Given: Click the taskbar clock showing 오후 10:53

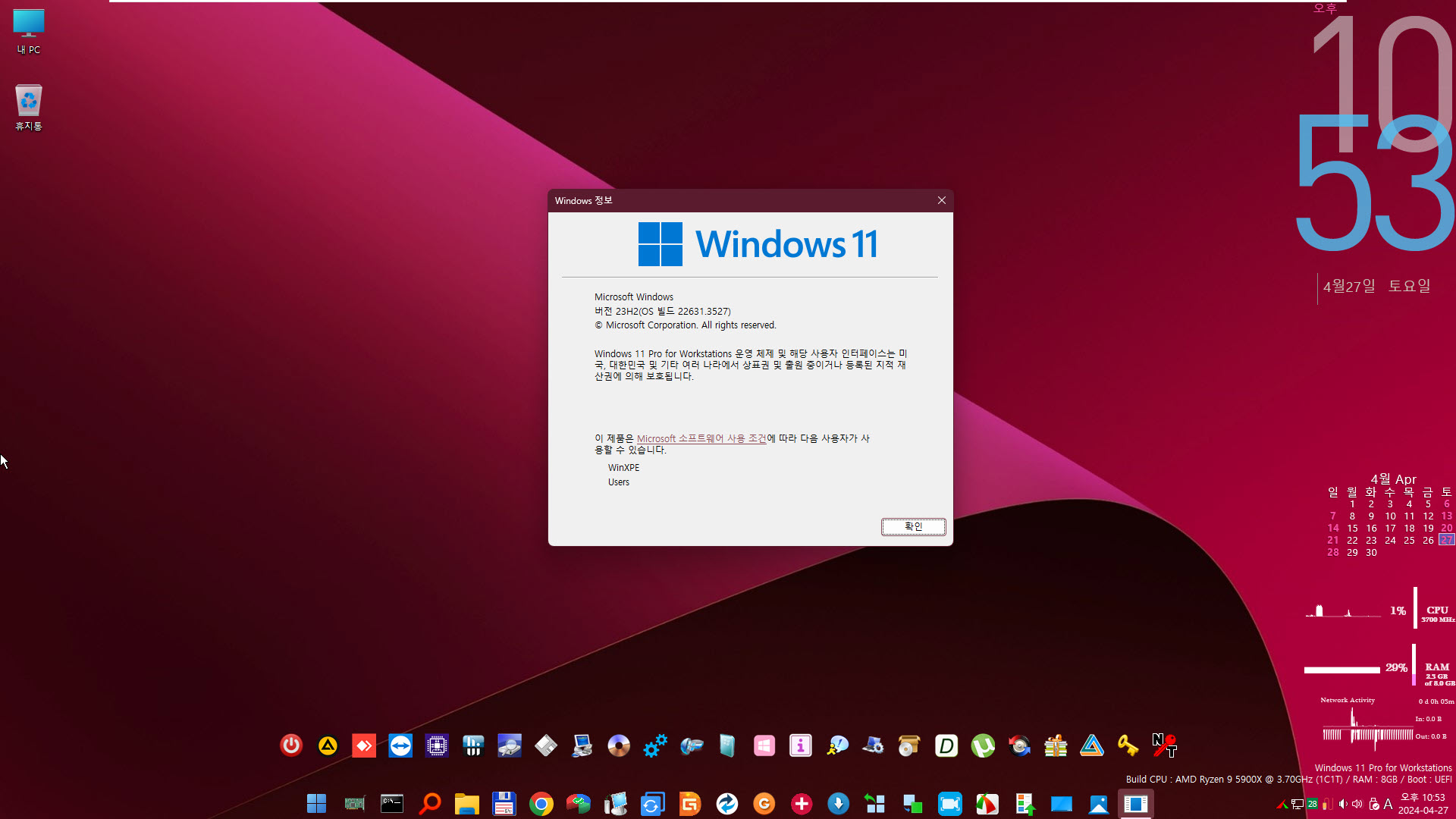Looking at the screenshot, I should pyautogui.click(x=1423, y=804).
